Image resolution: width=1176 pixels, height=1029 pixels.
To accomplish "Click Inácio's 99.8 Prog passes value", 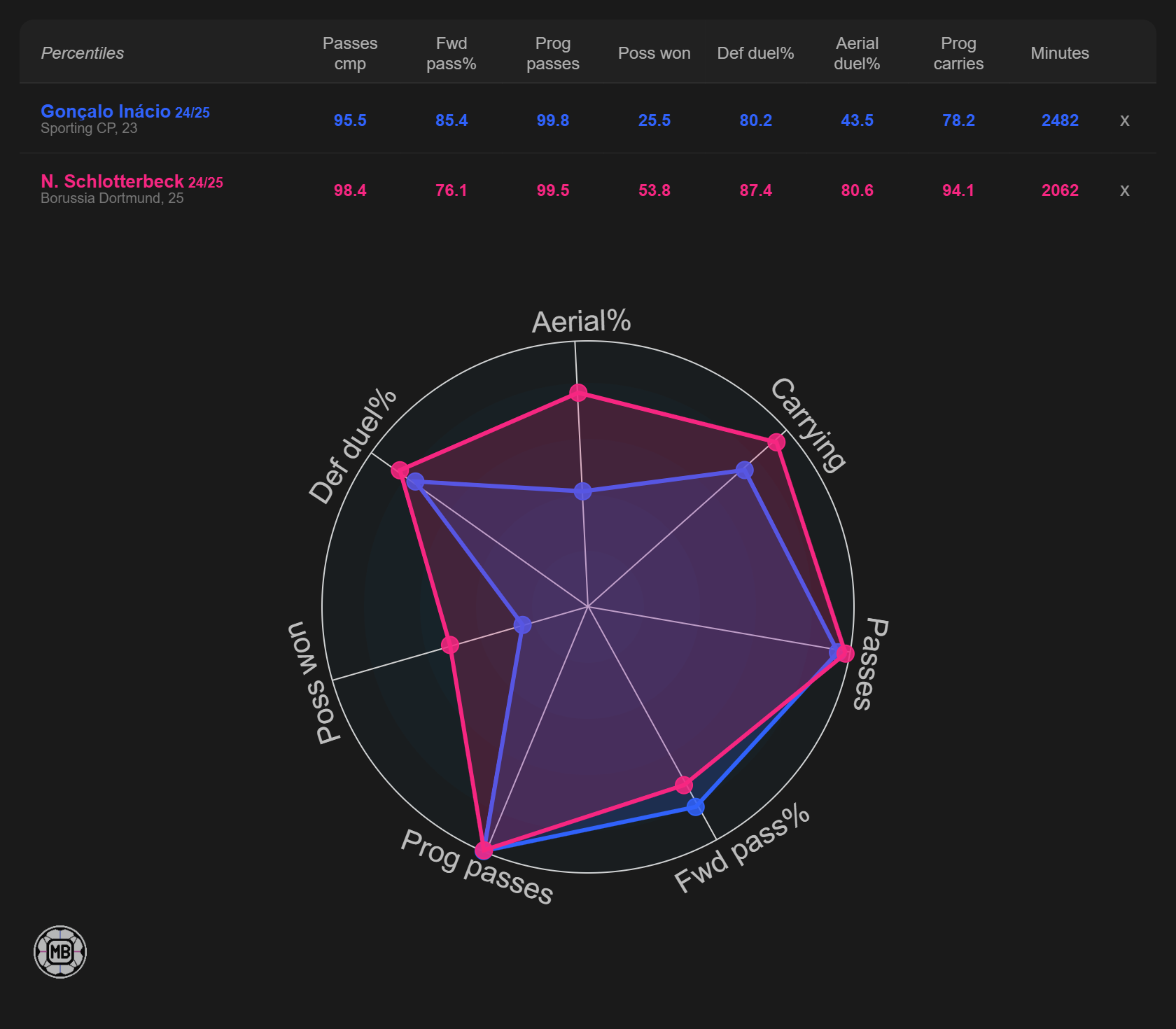I will (553, 120).
